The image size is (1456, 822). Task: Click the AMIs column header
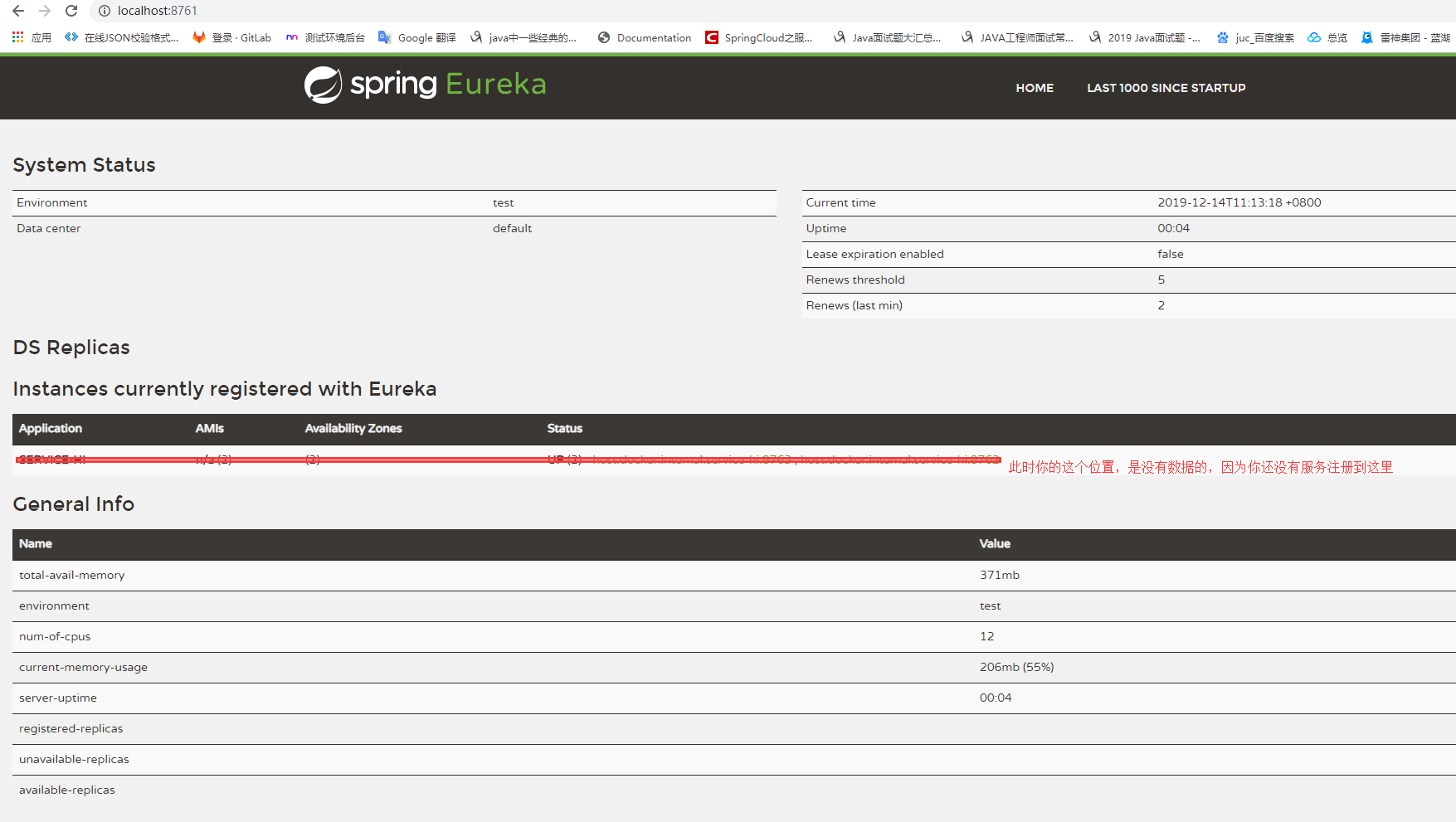[x=210, y=429]
